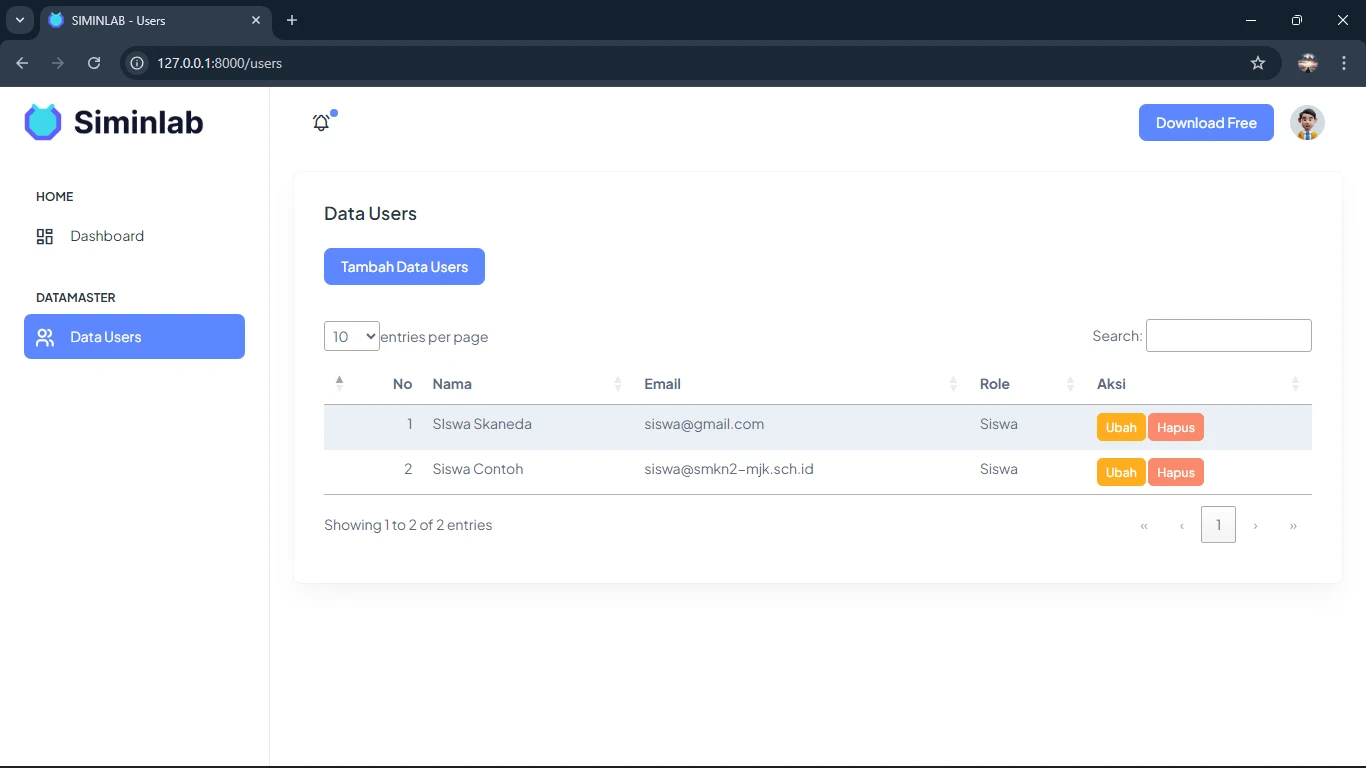Click the Tambah Data Users button

click(x=404, y=267)
